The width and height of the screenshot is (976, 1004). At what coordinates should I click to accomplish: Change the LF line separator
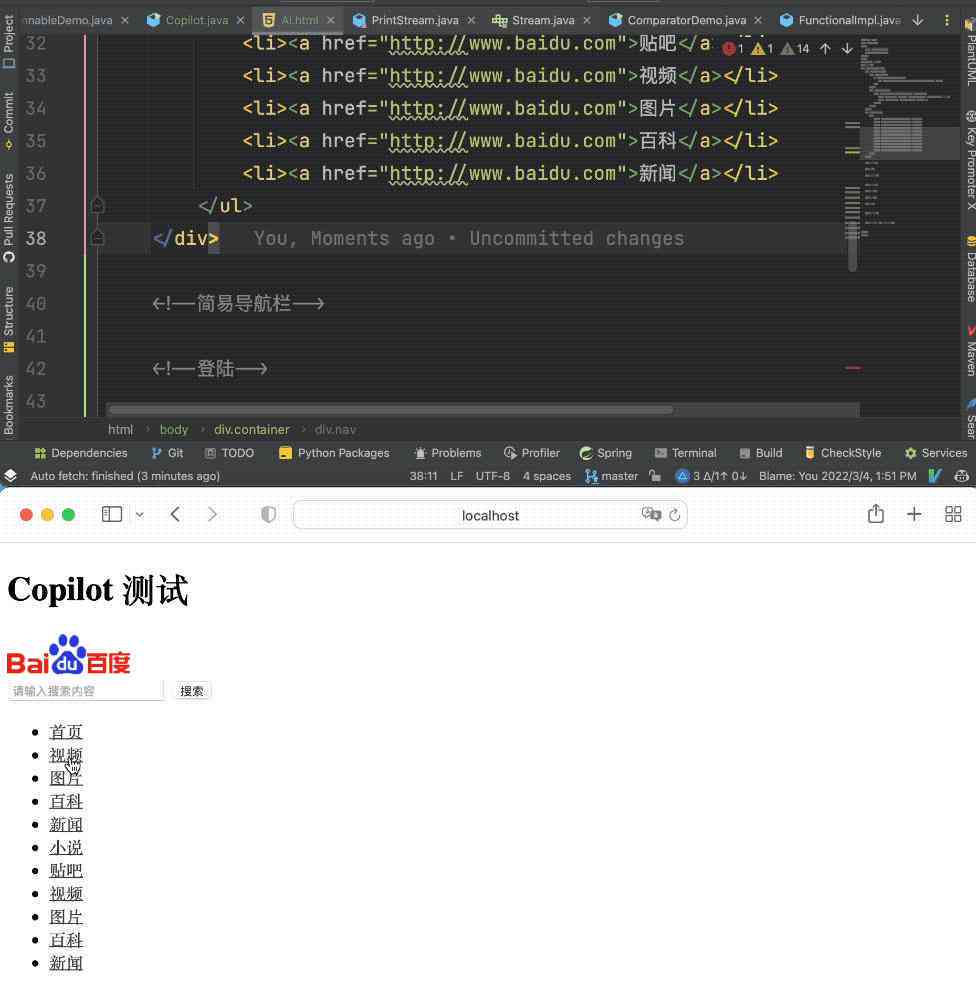[x=457, y=476]
